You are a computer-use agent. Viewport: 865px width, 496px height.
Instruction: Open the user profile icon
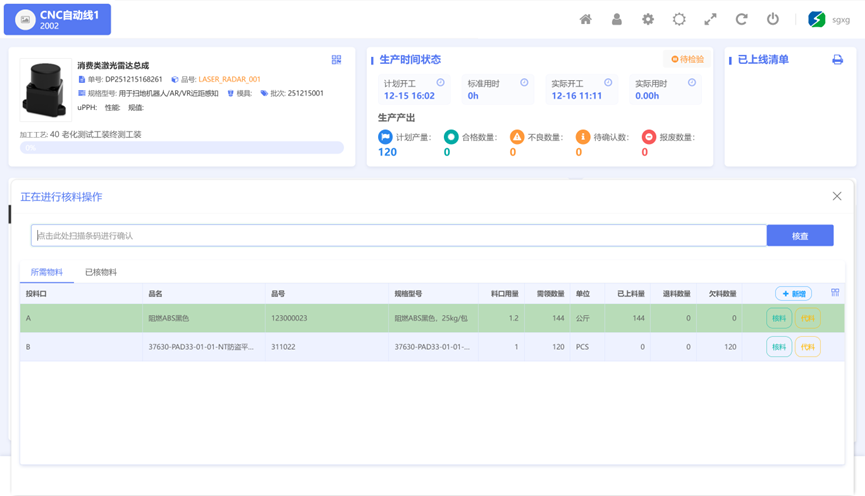(617, 19)
